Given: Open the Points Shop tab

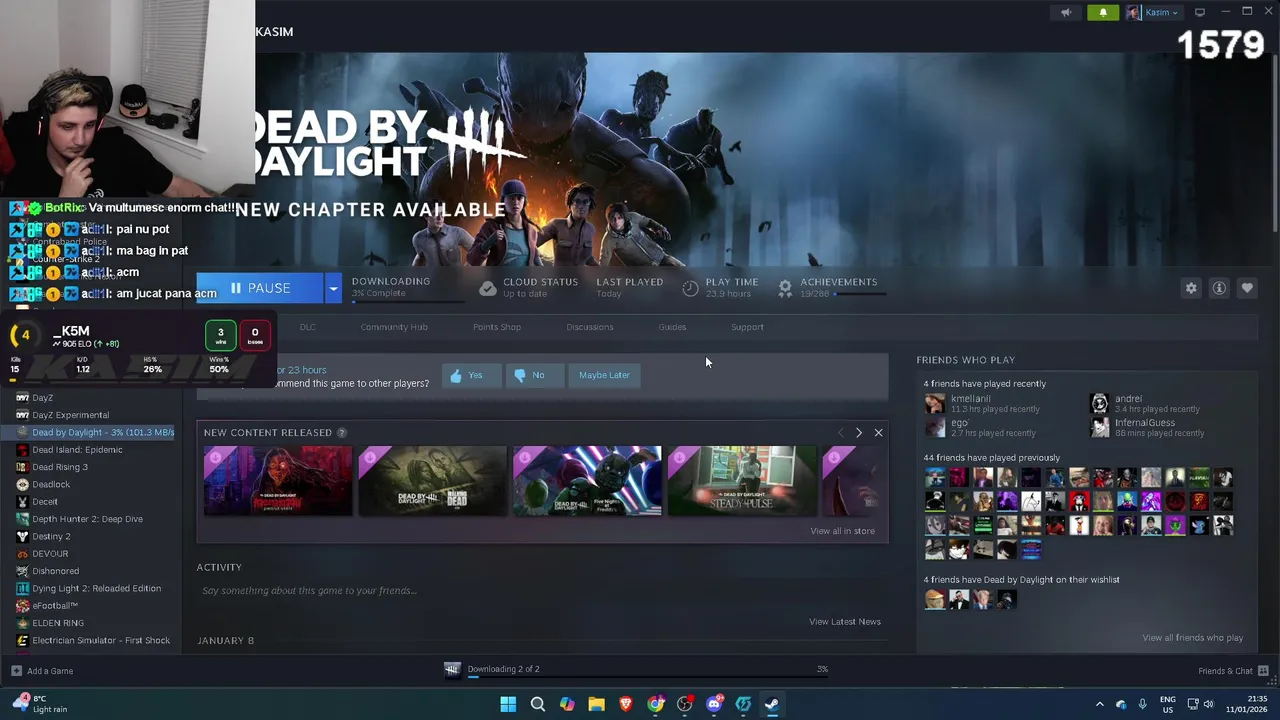Looking at the screenshot, I should pyautogui.click(x=497, y=327).
